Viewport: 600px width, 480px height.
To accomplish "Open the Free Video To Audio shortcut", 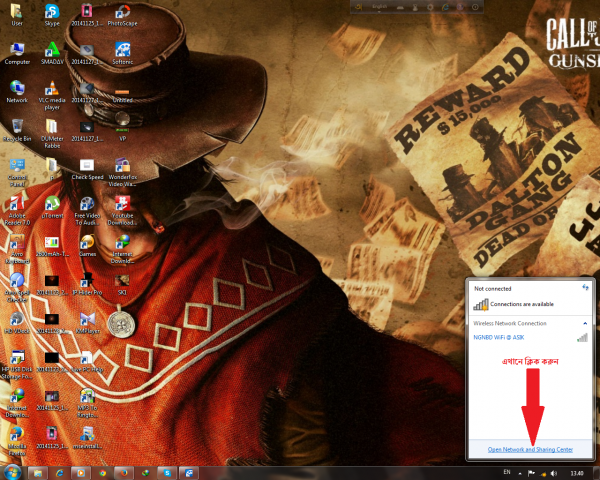I will [87, 211].
